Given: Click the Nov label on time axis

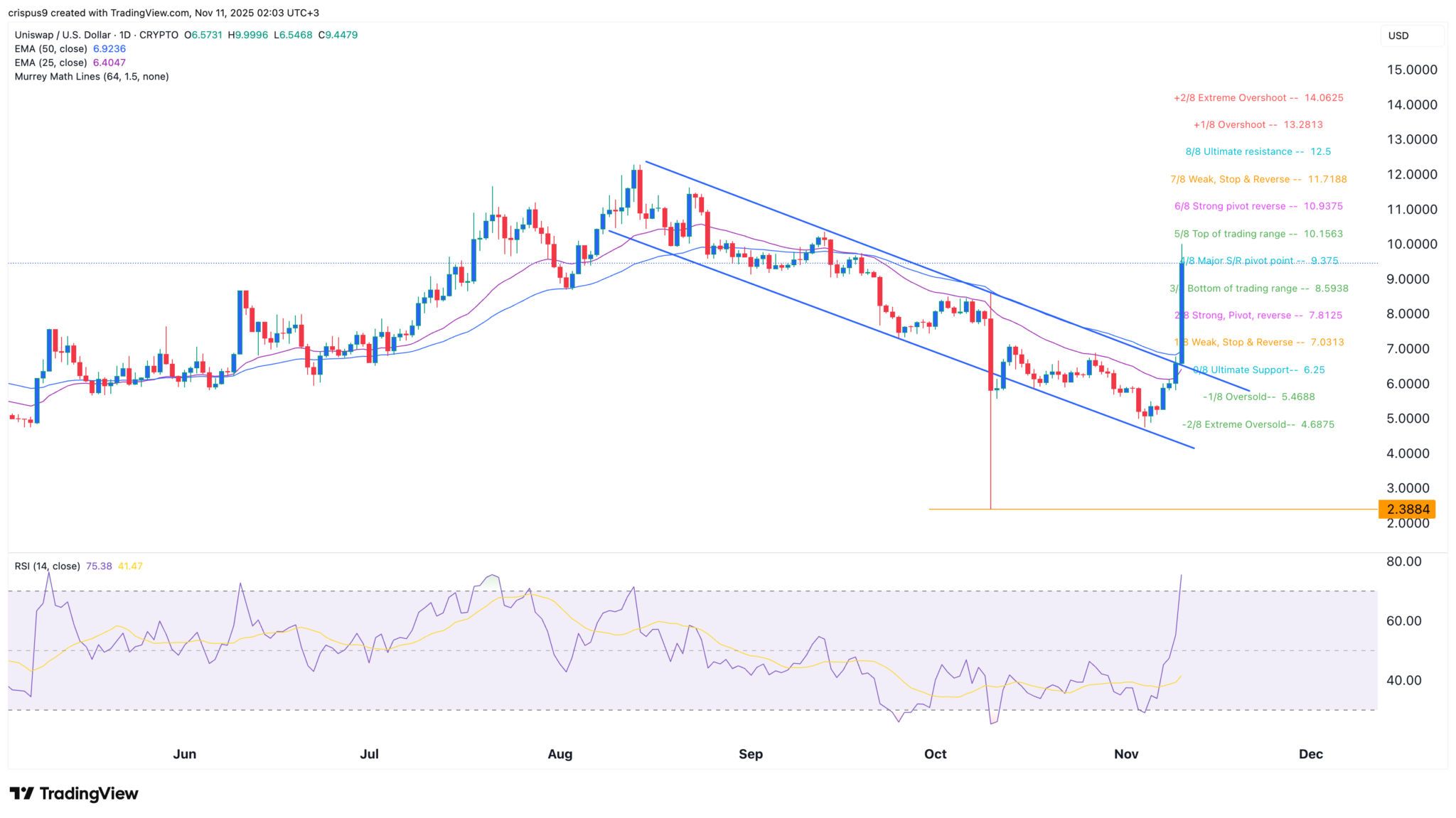Looking at the screenshot, I should (1126, 754).
